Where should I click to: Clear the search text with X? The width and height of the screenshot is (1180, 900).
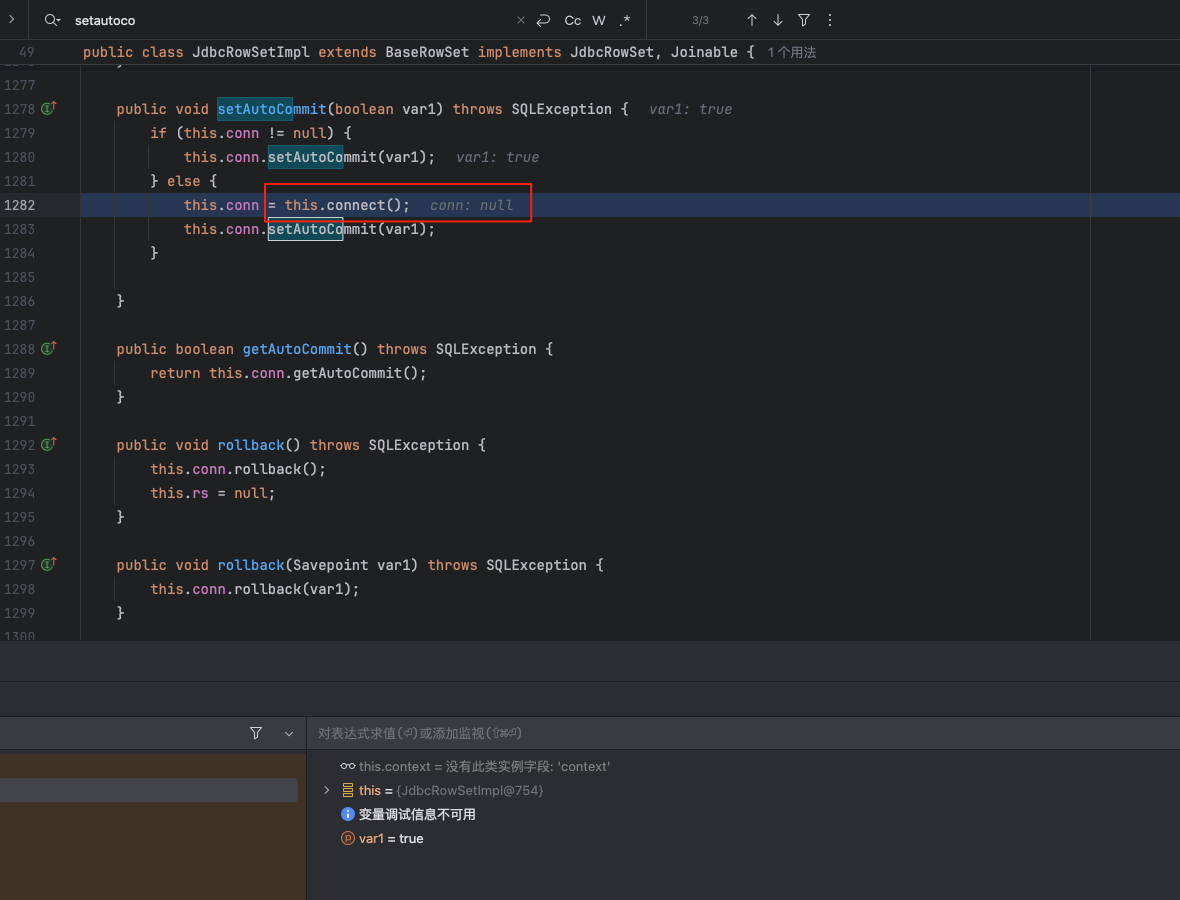[520, 20]
